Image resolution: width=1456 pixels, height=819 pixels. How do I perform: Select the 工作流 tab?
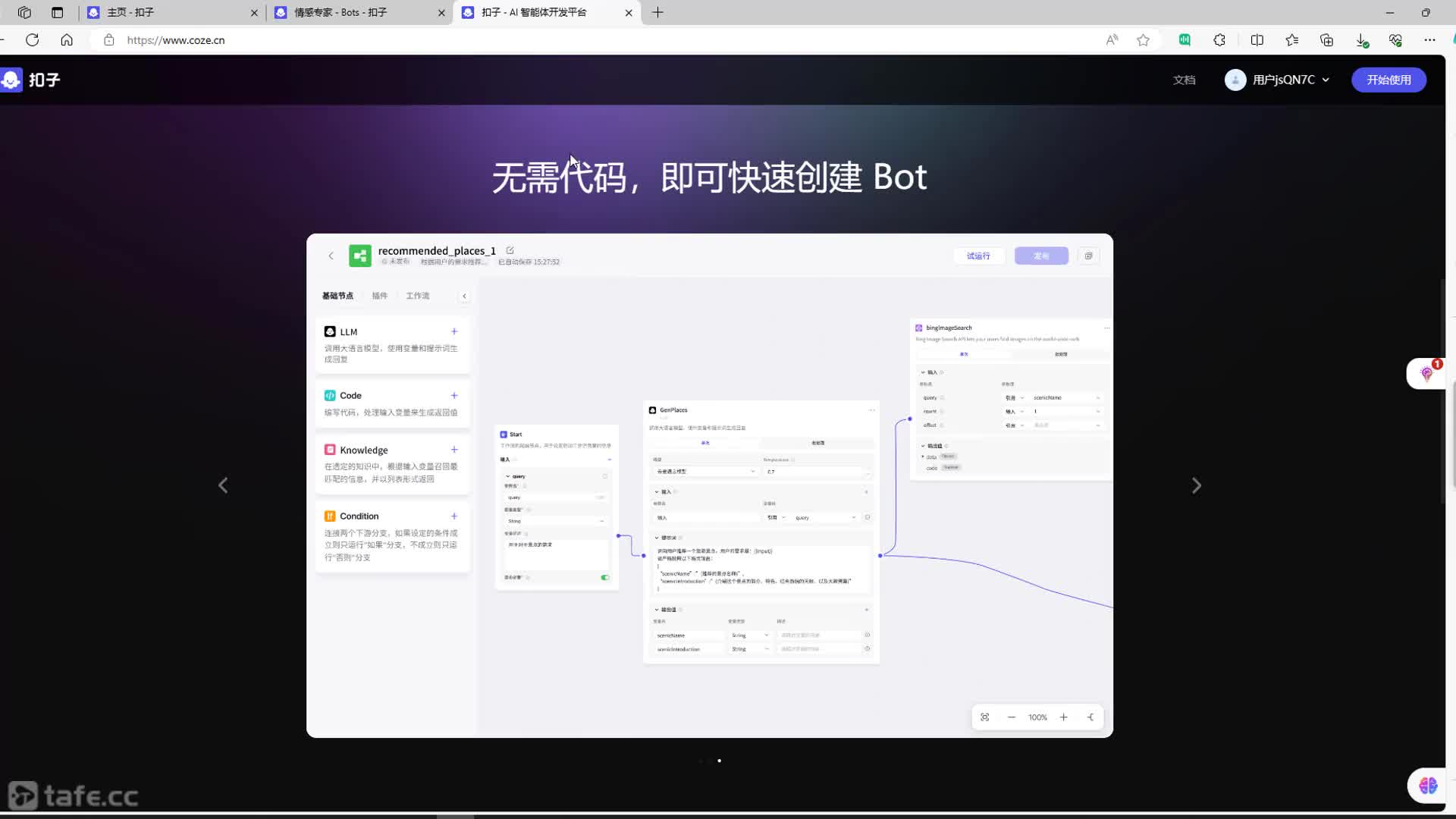(418, 296)
